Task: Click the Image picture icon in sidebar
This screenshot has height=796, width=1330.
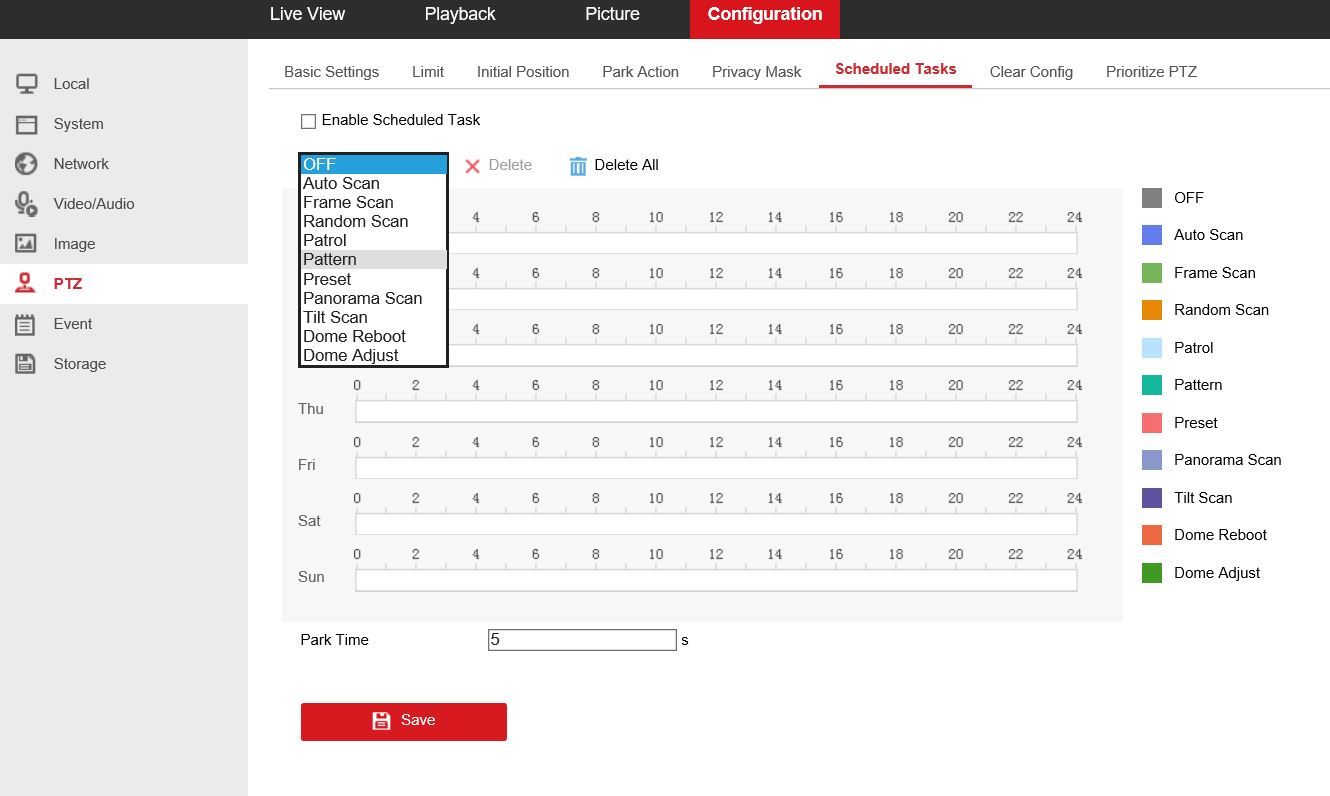Action: (26, 244)
